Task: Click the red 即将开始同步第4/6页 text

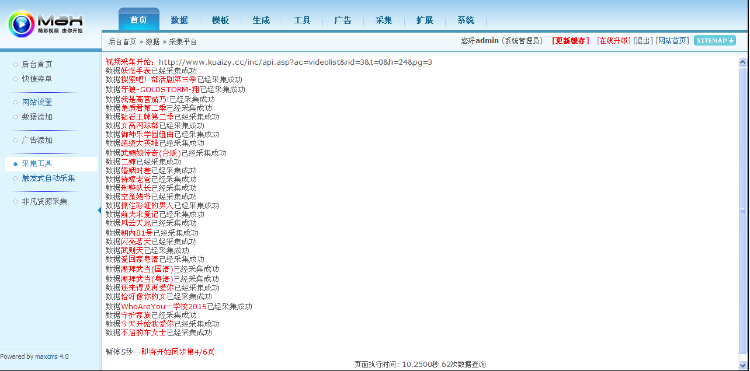Action: (x=178, y=352)
